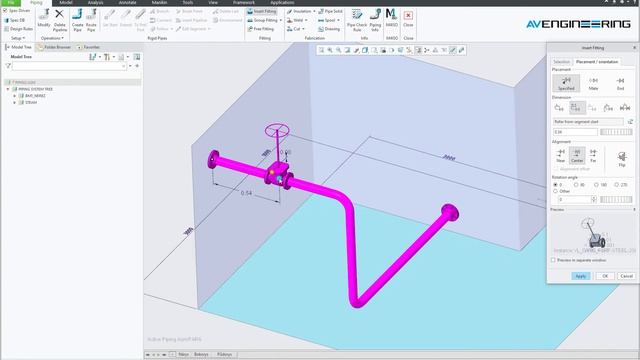The width and height of the screenshot is (640, 360).
Task: Open the Favorites tab
Action: [89, 47]
